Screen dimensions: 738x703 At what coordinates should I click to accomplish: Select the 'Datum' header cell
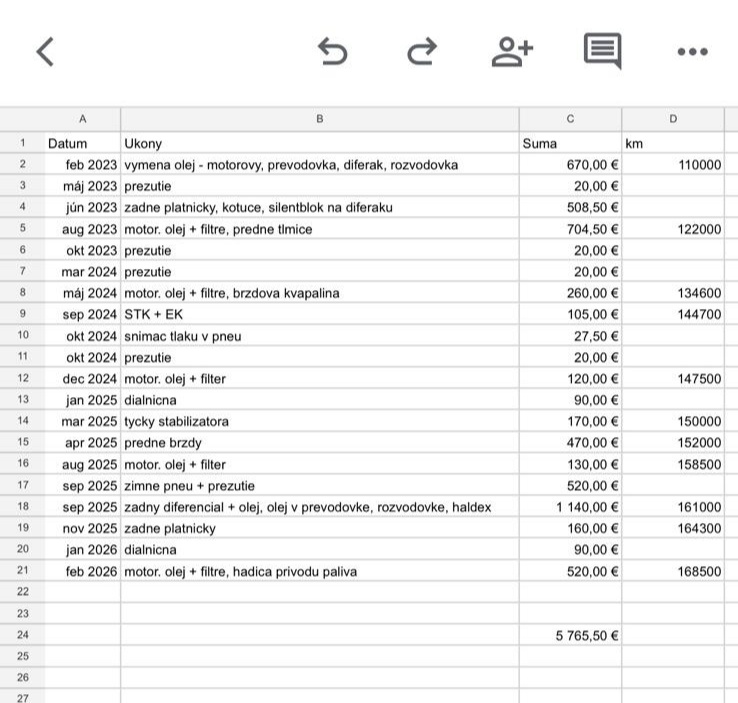82,143
